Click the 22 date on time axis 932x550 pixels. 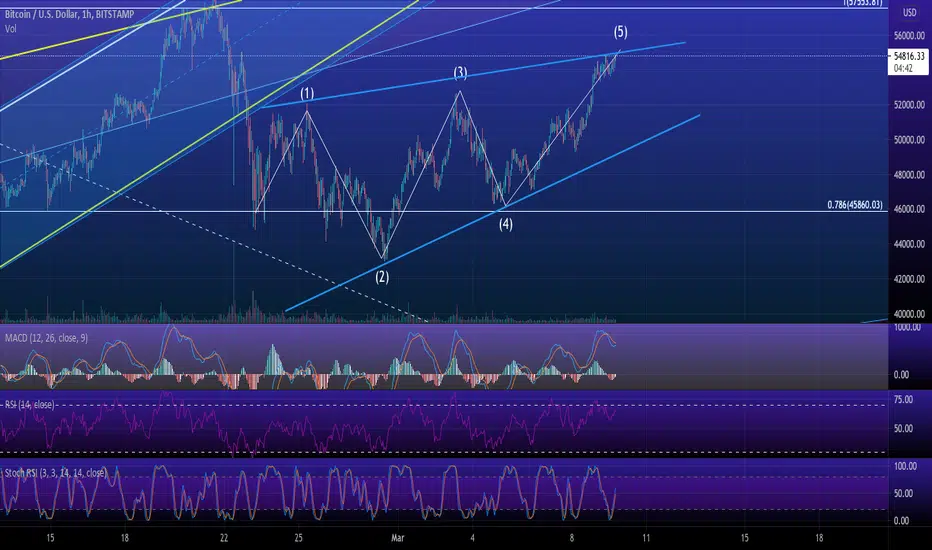tap(224, 538)
